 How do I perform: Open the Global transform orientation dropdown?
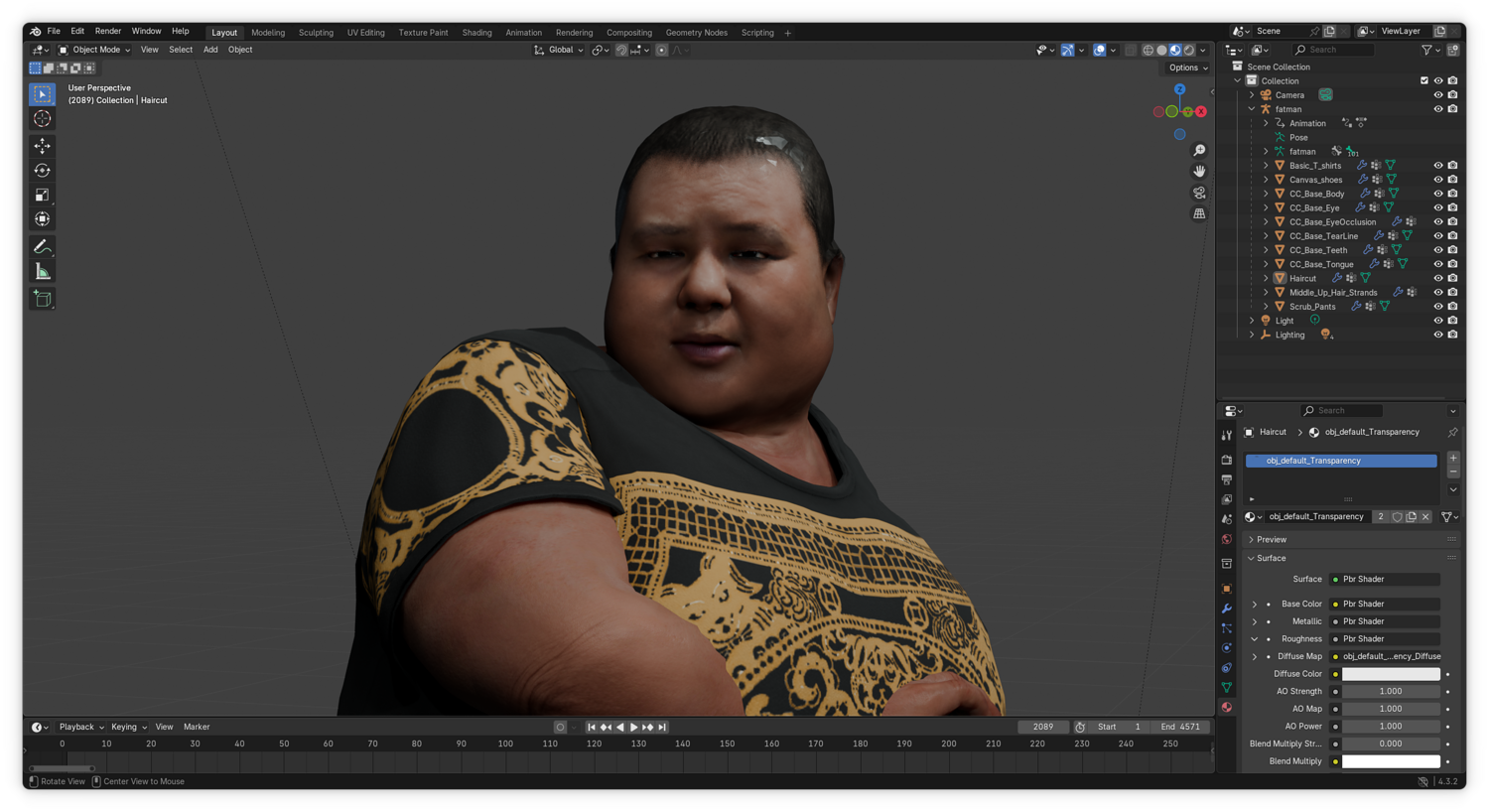coord(559,50)
